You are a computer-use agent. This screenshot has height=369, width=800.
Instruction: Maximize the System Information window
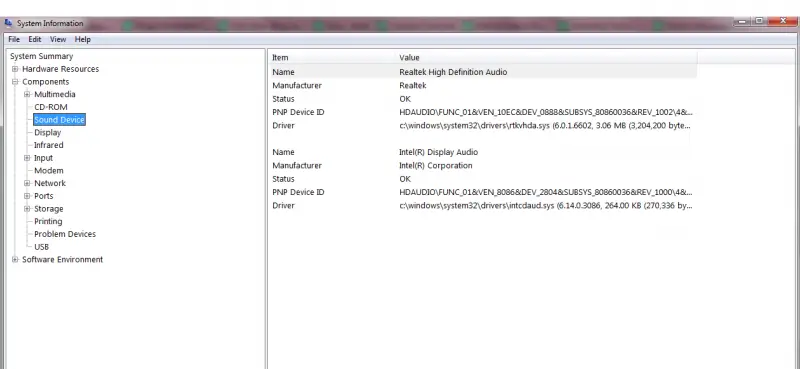point(759,21)
